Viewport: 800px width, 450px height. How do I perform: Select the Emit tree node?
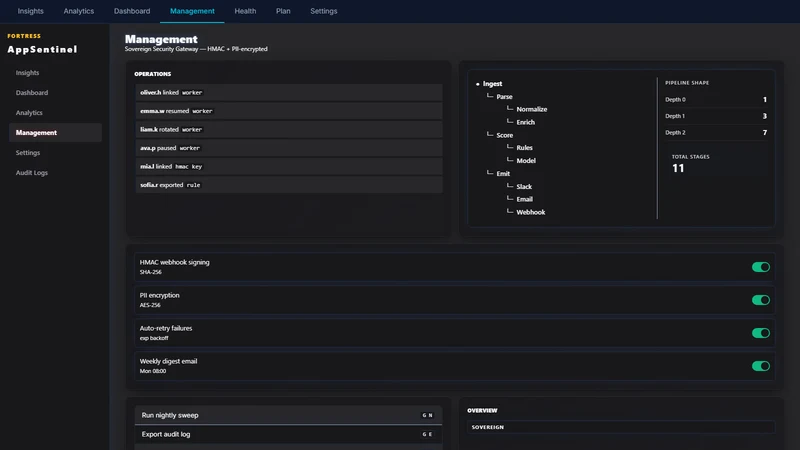503,173
